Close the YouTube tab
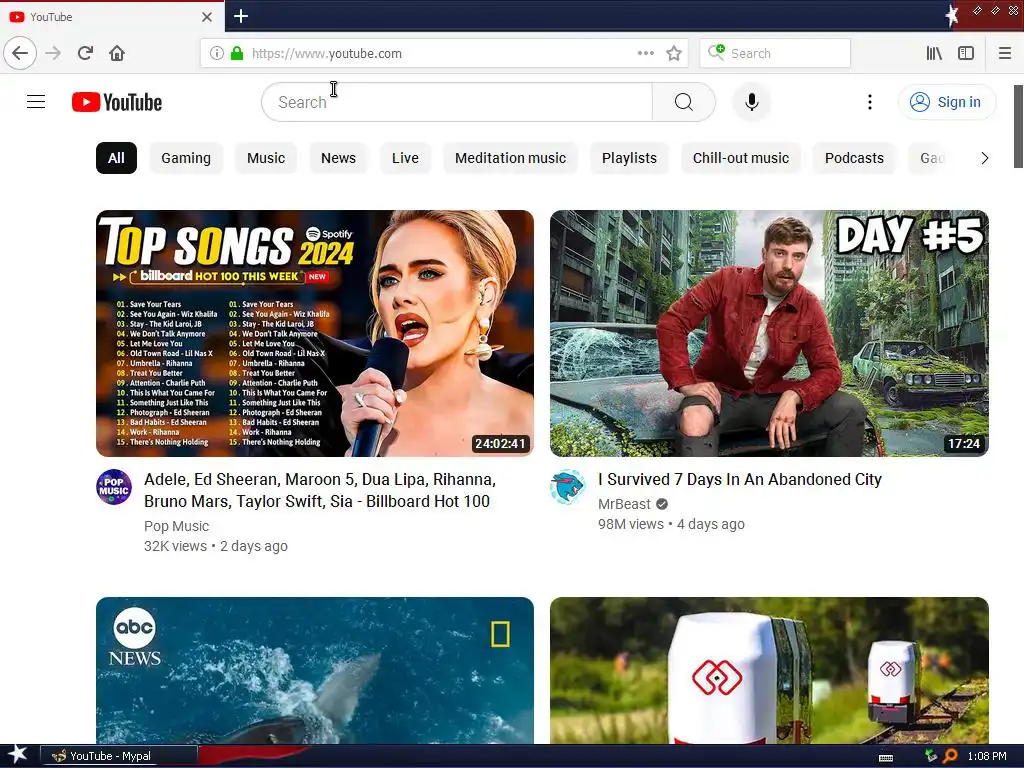Screen dimensions: 1024x768 206,17
